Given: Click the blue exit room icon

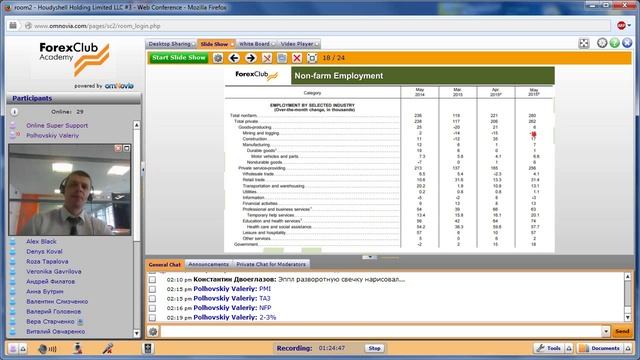Looking at the screenshot, I should coord(627,42).
